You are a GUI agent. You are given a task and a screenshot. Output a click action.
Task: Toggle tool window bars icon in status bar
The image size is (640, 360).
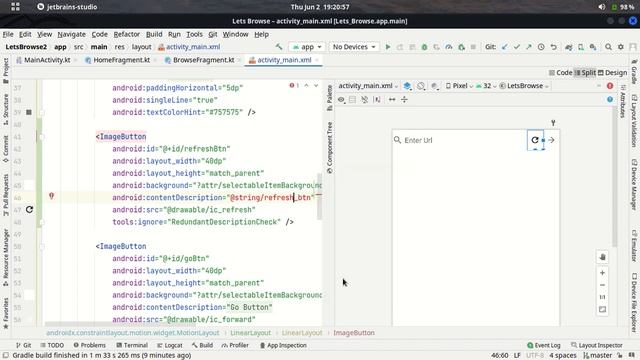[6, 355]
